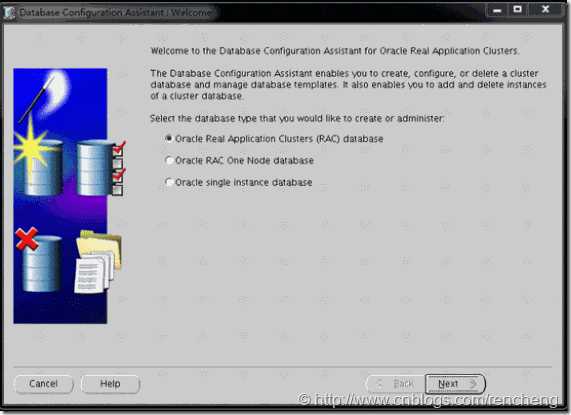The height and width of the screenshot is (415, 571).
Task: Click the disabled Back button
Action: click(x=395, y=384)
